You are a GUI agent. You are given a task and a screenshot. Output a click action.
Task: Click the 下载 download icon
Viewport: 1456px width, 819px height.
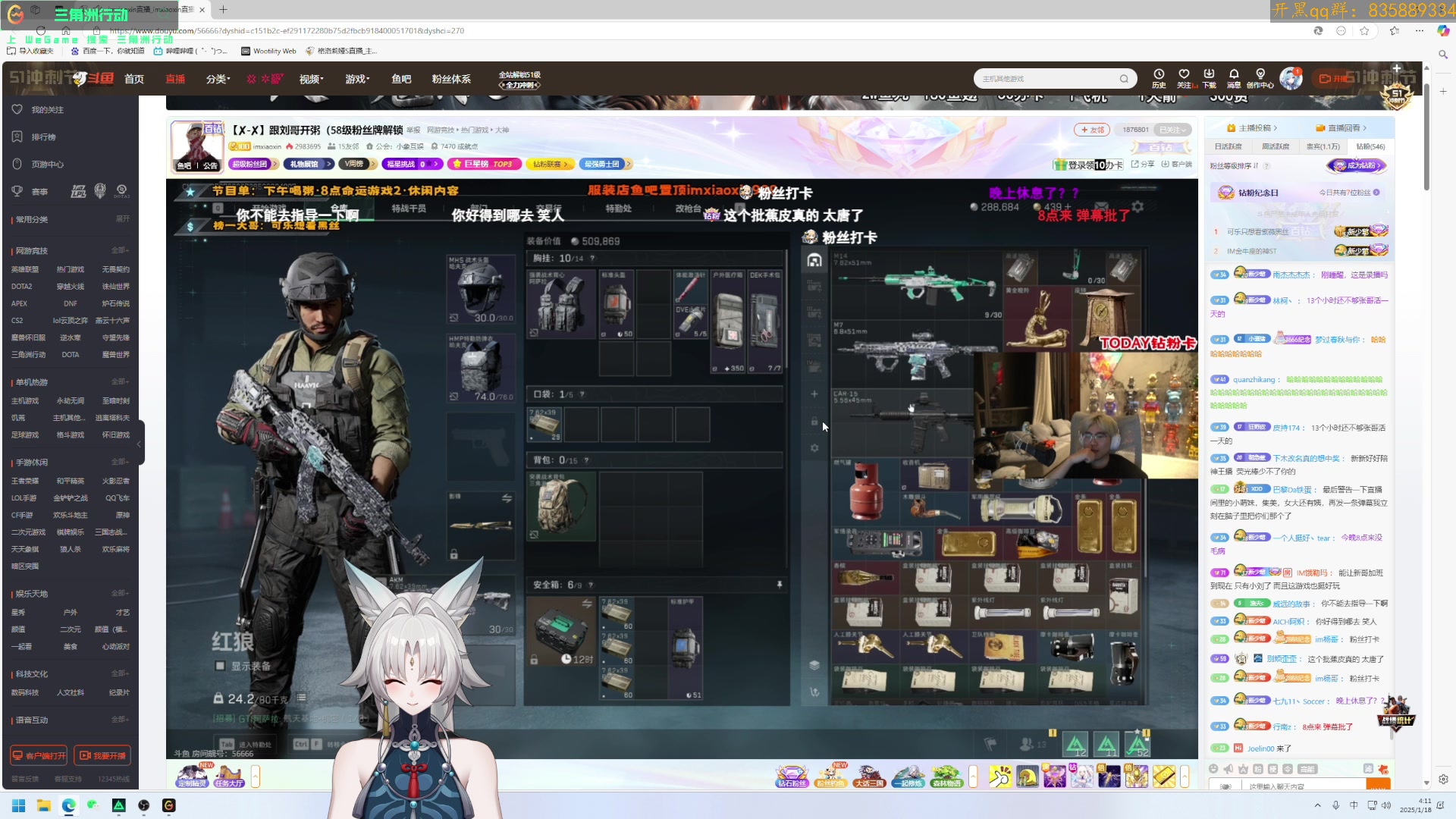[1210, 78]
